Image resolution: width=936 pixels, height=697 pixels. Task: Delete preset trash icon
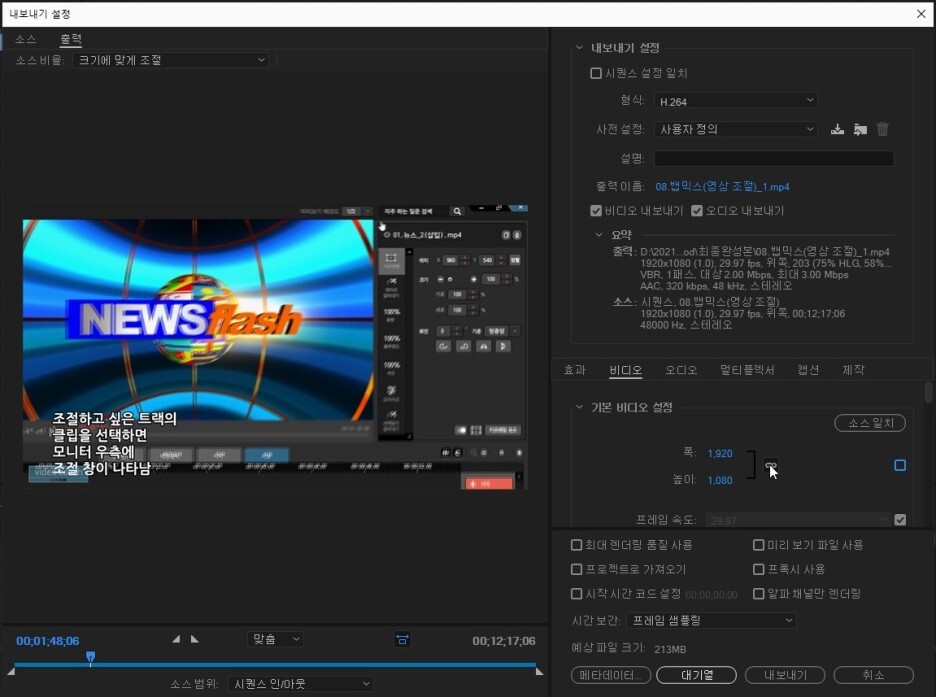[x=882, y=129]
